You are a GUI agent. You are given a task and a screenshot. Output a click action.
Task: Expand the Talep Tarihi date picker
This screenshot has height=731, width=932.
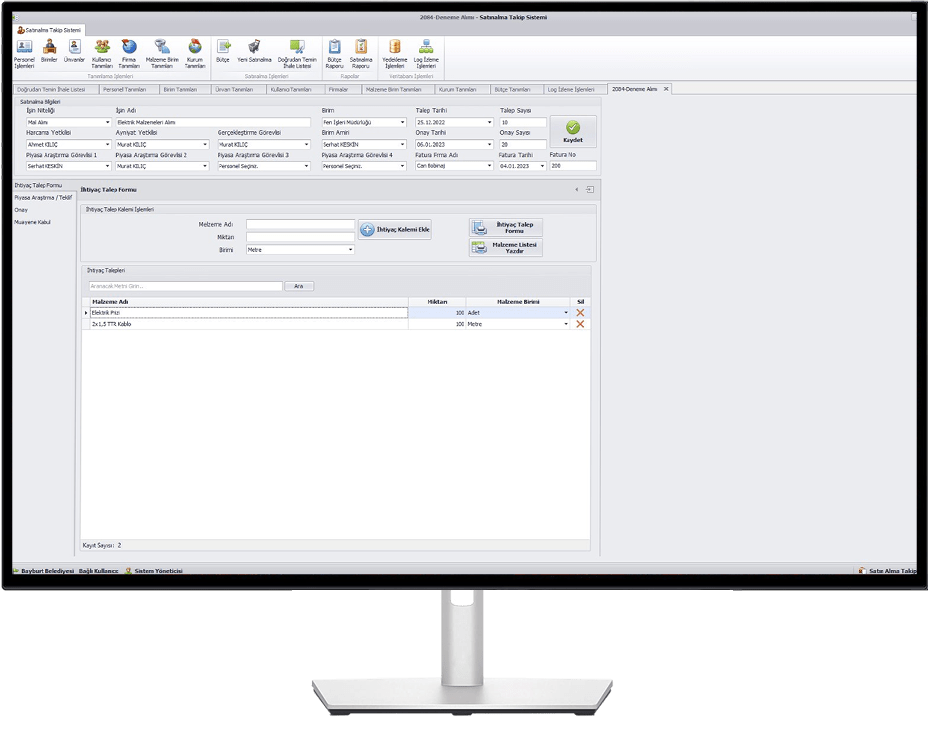[x=489, y=123]
